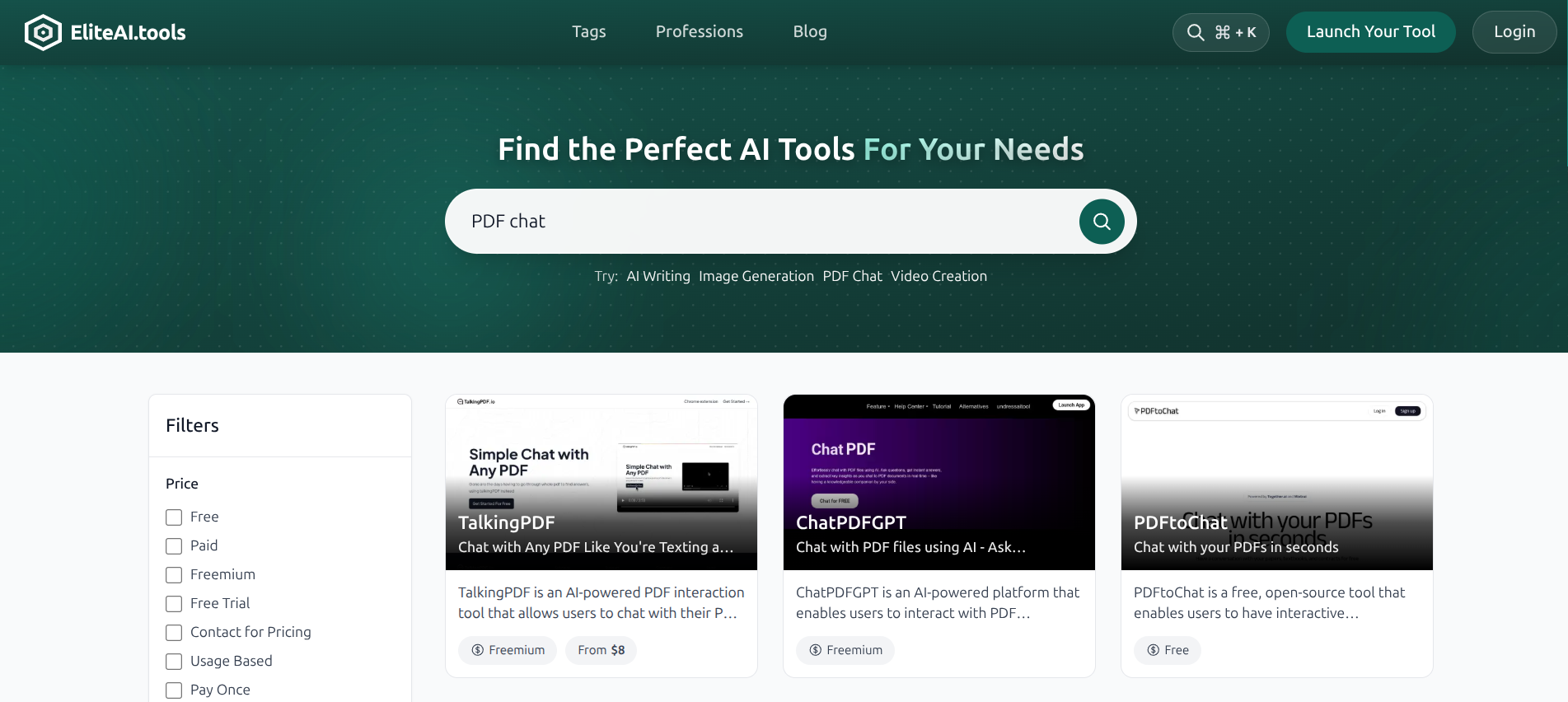Open quick search with ⌘+K button
Image resolution: width=1568 pixels, height=702 pixels.
tap(1220, 32)
